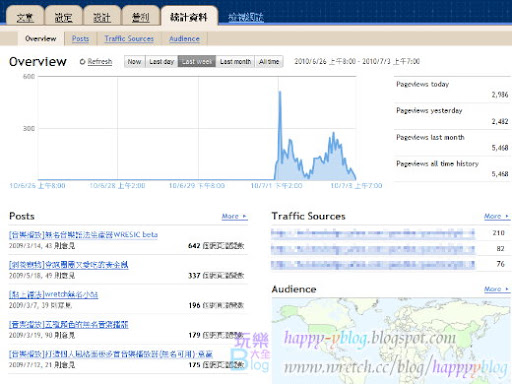Screen dimensions: 512x384
Task: Click the Posts section heading
Action: click(22, 216)
